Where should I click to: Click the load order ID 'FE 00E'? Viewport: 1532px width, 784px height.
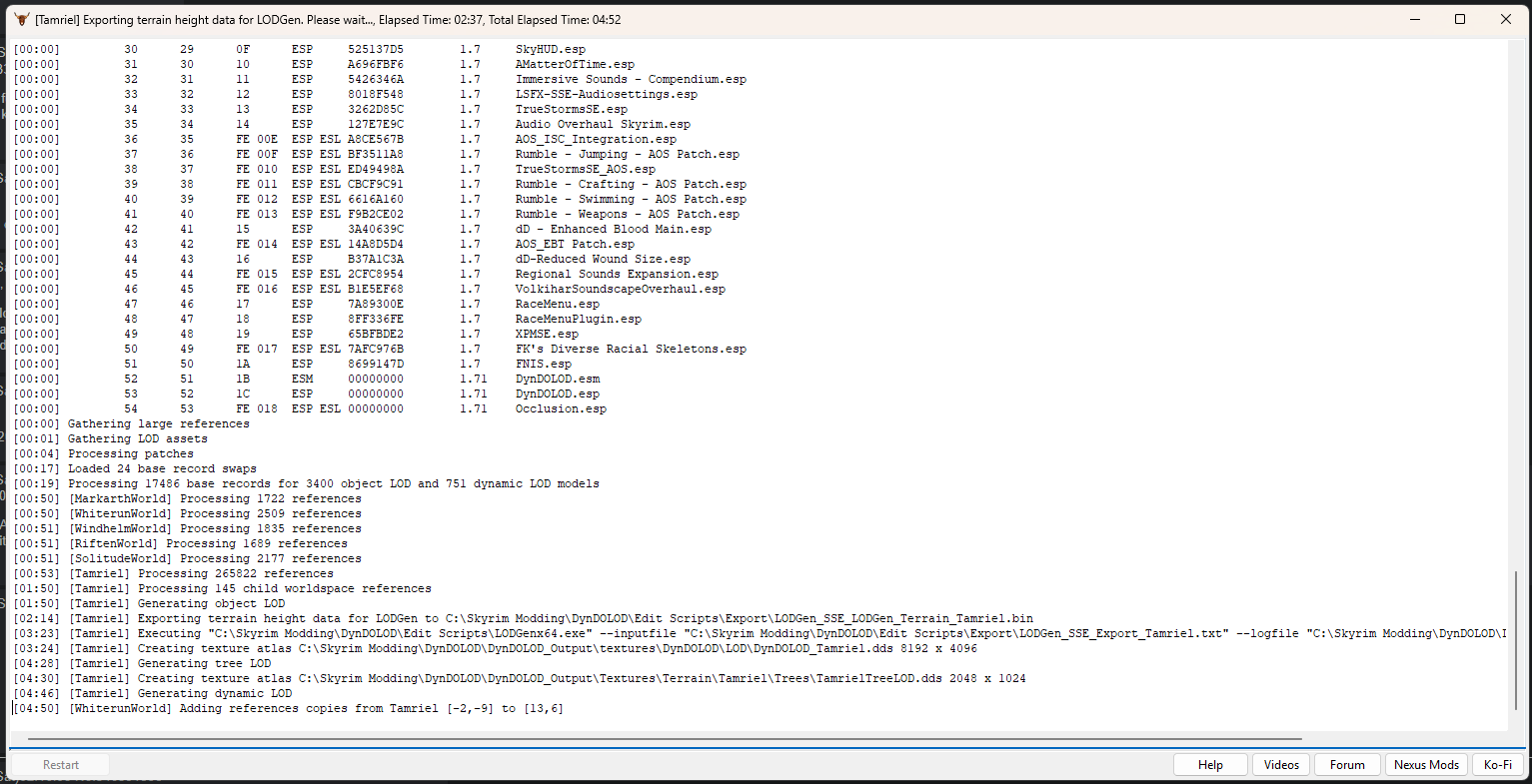(x=257, y=139)
